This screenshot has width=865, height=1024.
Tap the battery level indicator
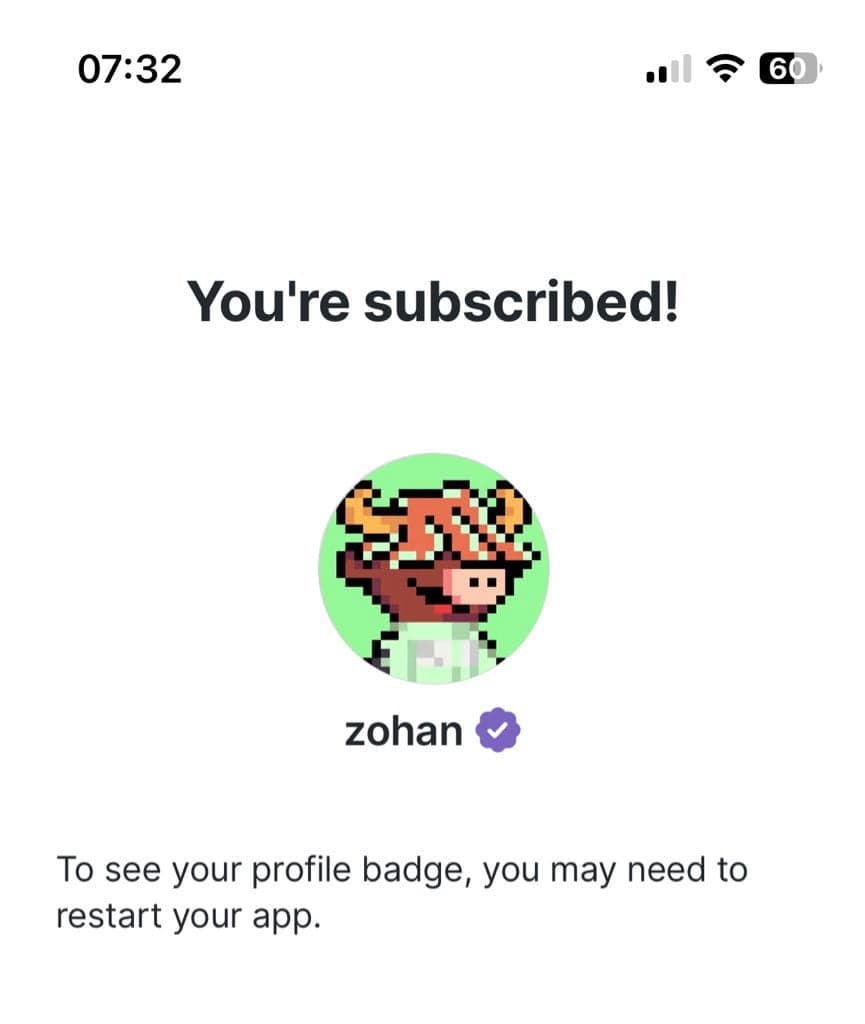pos(790,69)
